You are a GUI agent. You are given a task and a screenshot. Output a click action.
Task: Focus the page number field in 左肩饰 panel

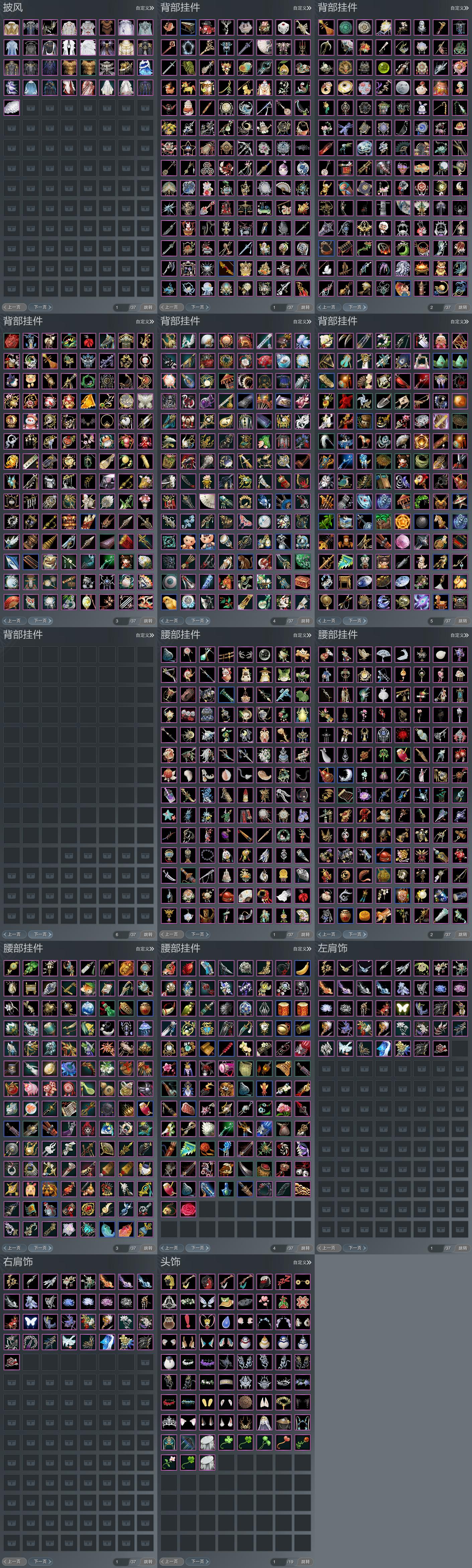[435, 1248]
